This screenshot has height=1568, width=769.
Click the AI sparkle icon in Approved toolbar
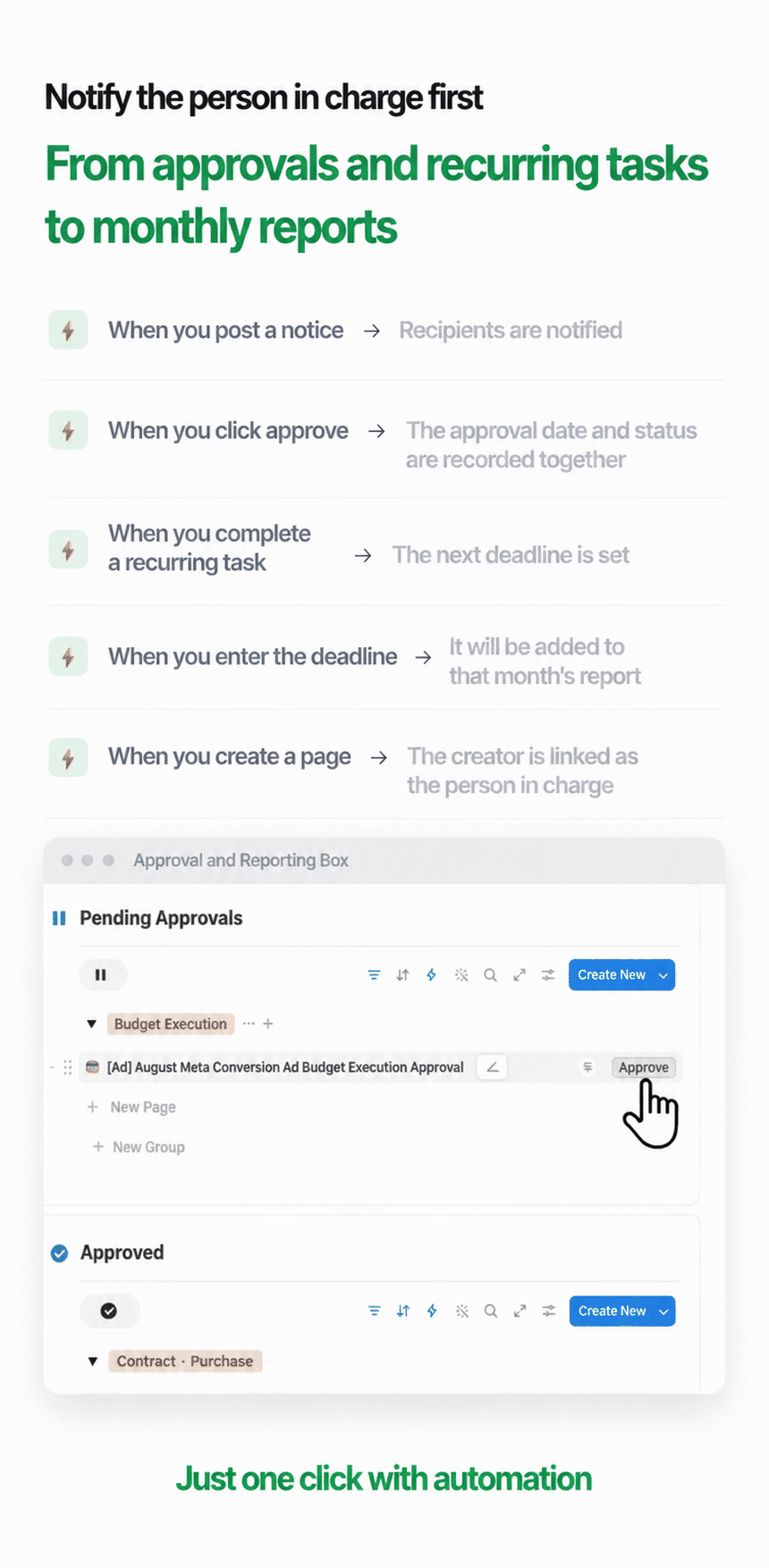[461, 1311]
